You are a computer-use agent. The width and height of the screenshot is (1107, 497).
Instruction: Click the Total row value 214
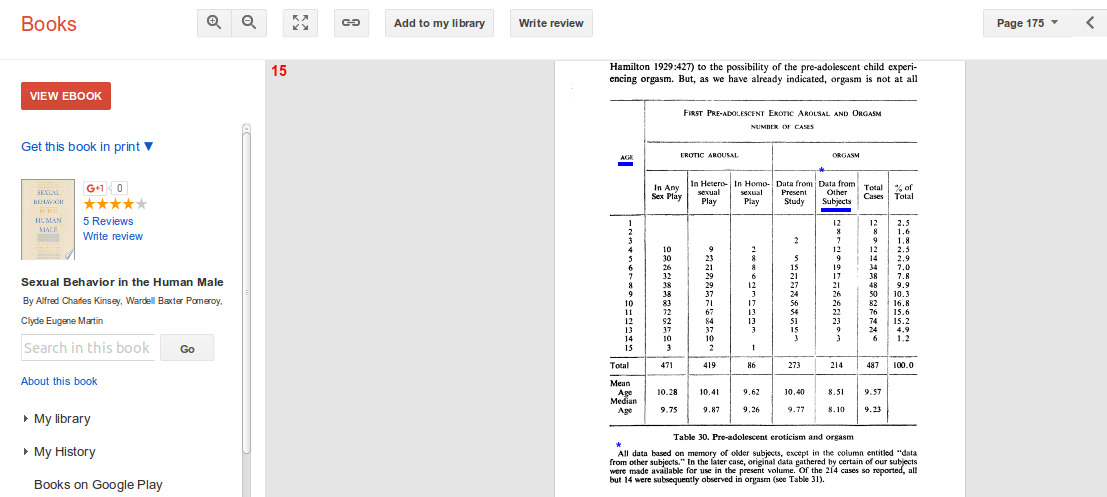tap(837, 366)
